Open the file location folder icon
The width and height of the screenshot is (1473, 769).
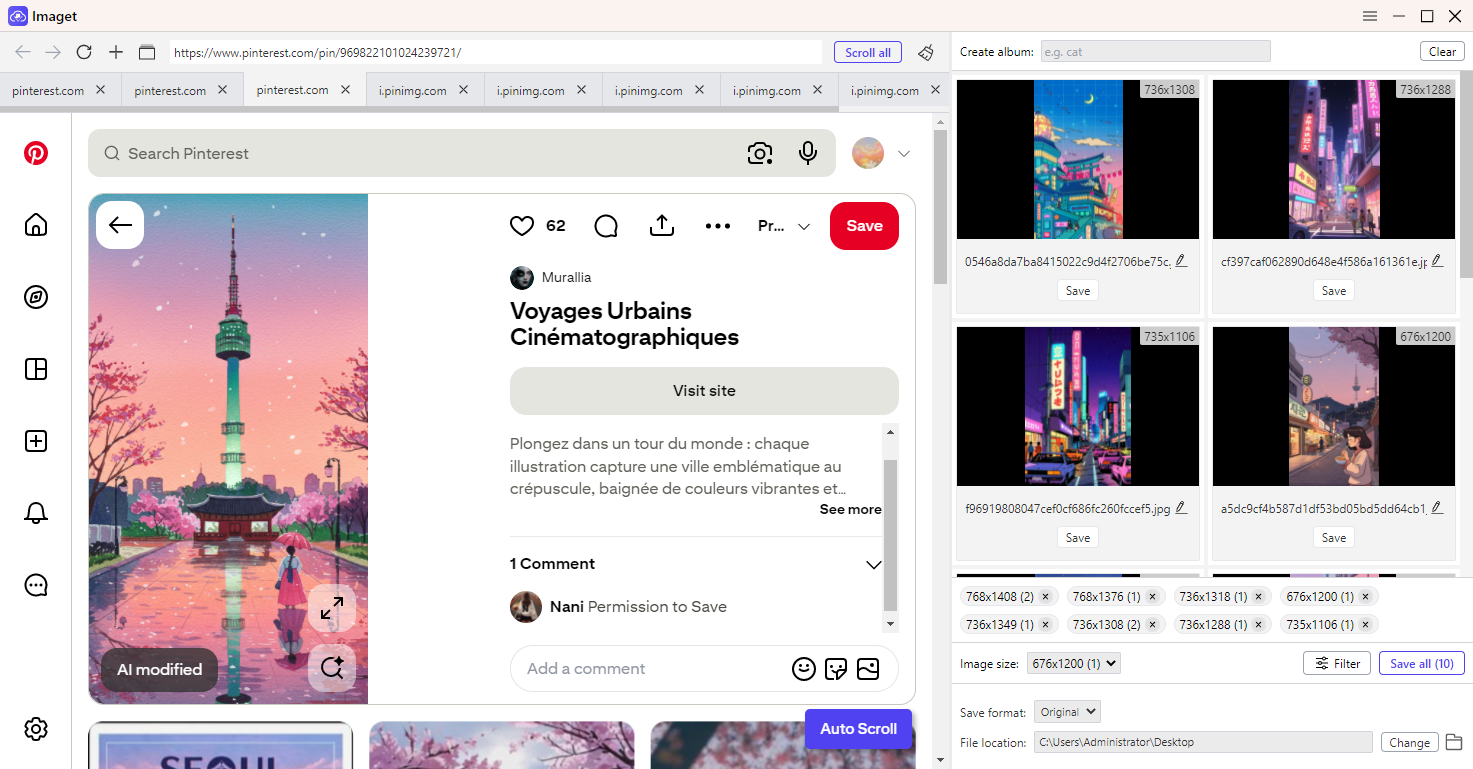[x=1454, y=742]
